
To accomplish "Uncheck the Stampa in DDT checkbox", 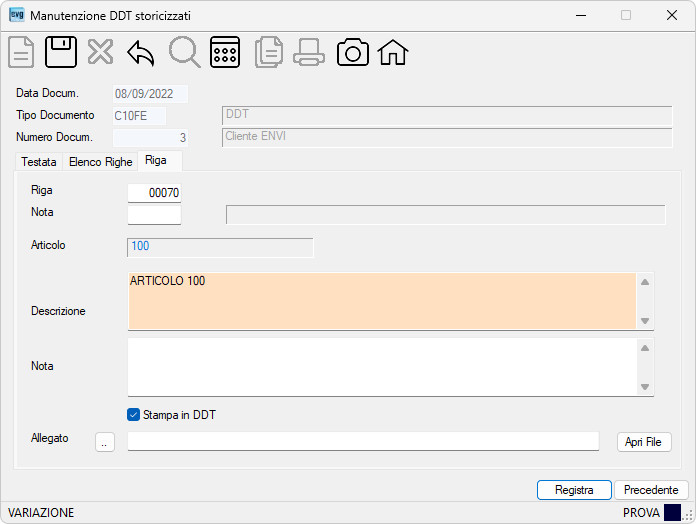I will 133,415.
